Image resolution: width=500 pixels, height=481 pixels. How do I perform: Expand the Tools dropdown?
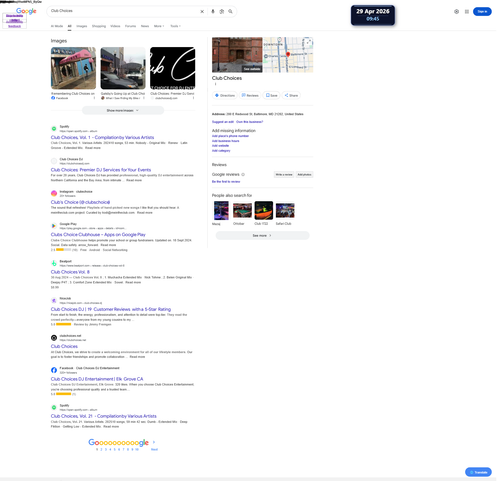175,26
